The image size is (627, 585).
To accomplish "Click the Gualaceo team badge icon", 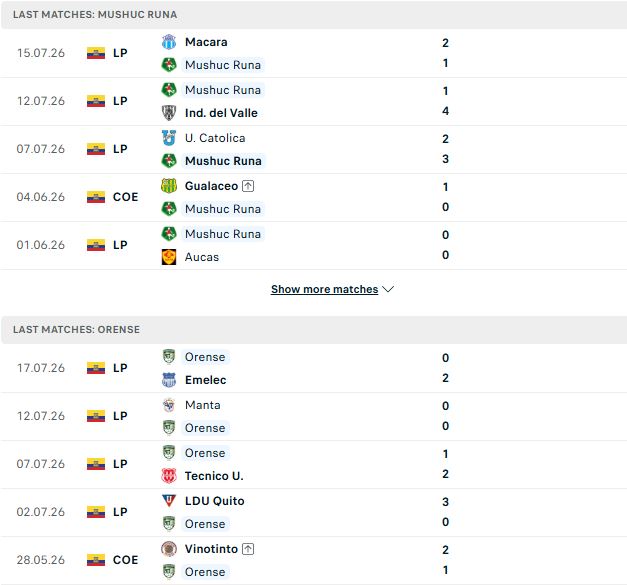I will 169,186.
